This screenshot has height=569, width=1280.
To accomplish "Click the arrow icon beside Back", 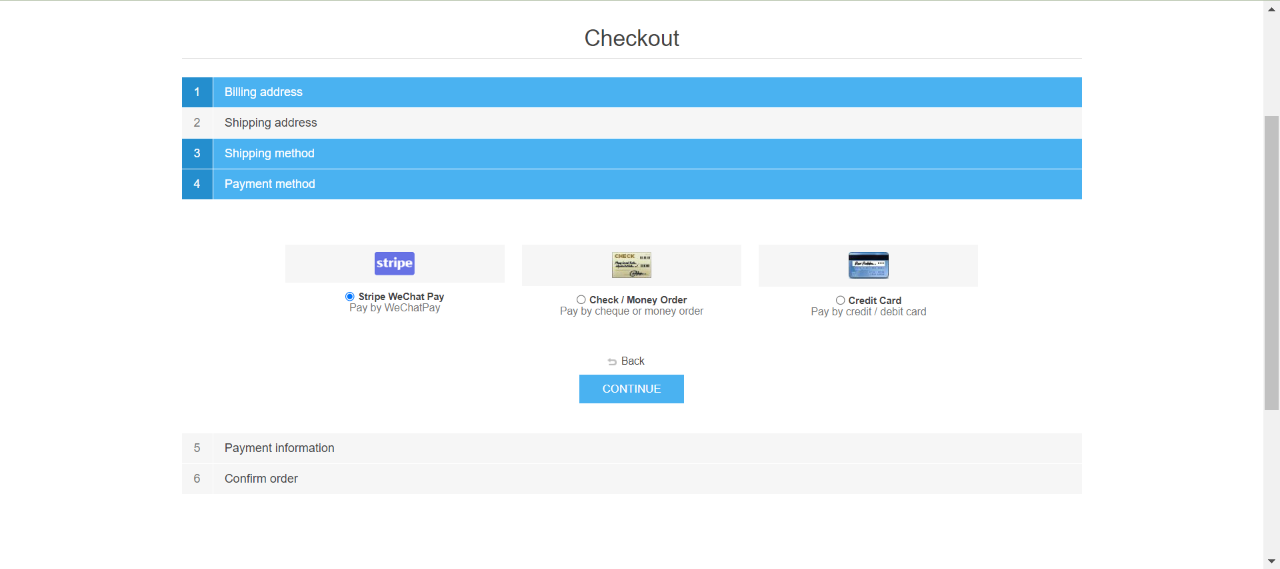I will click(612, 362).
